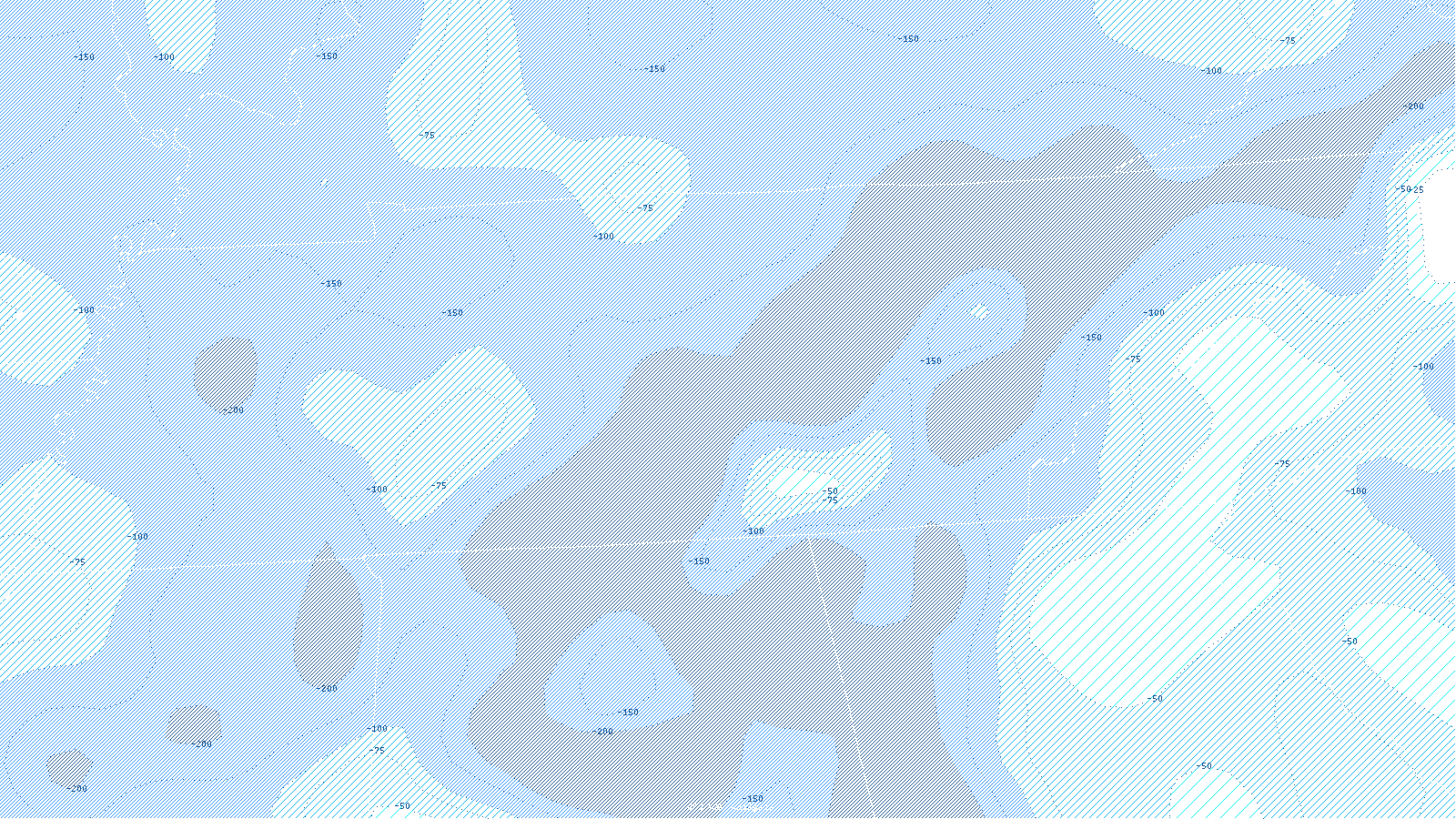Click the "-200" label just below a "-150" label
The width and height of the screenshot is (1456, 819).
coord(602,732)
